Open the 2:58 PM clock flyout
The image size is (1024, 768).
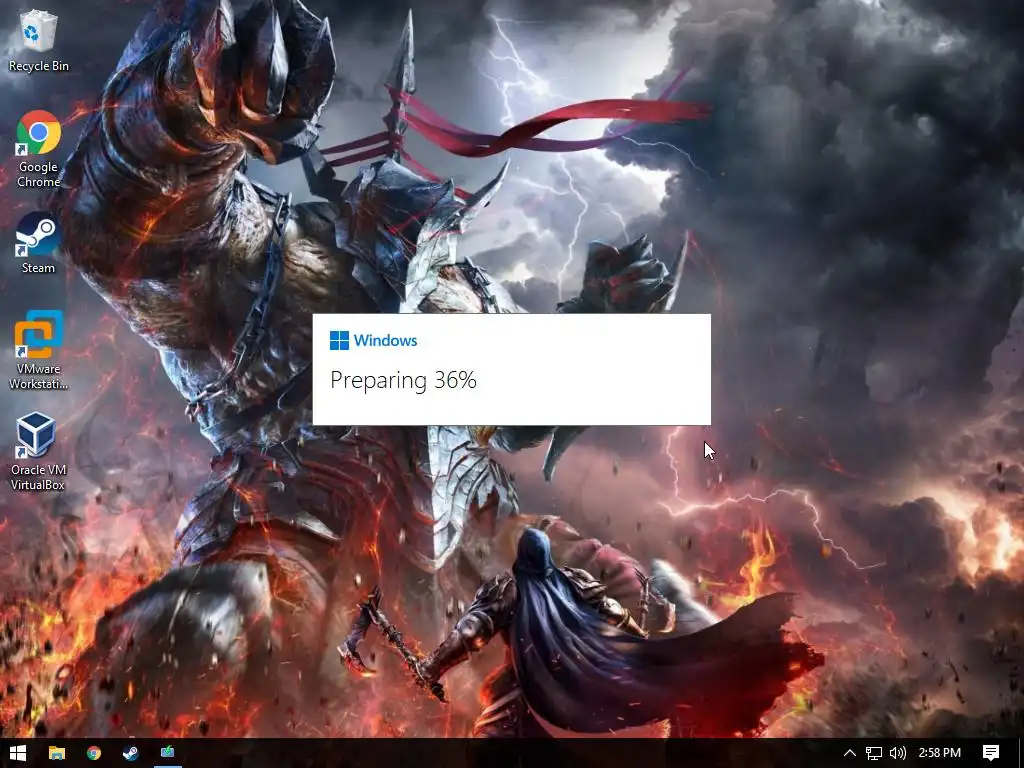[x=940, y=753]
